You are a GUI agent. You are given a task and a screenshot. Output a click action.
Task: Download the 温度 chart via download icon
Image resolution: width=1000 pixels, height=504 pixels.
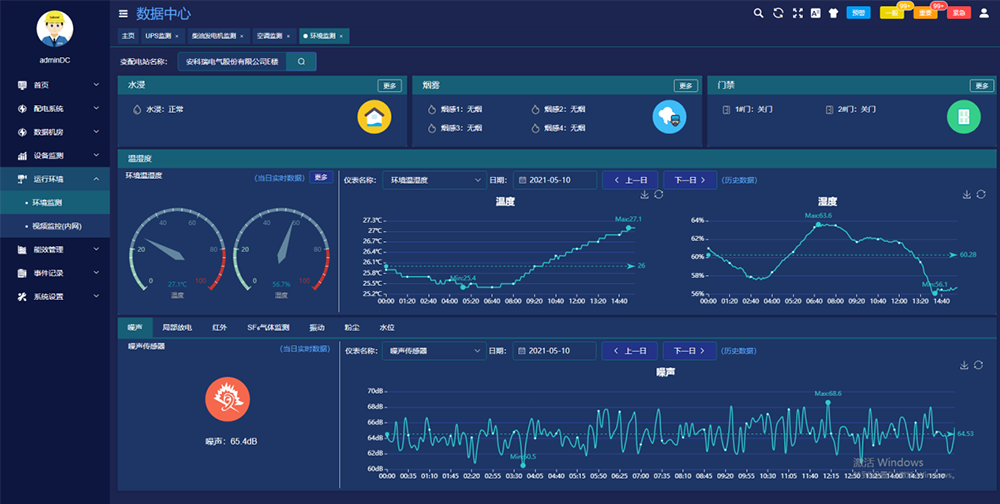point(645,194)
